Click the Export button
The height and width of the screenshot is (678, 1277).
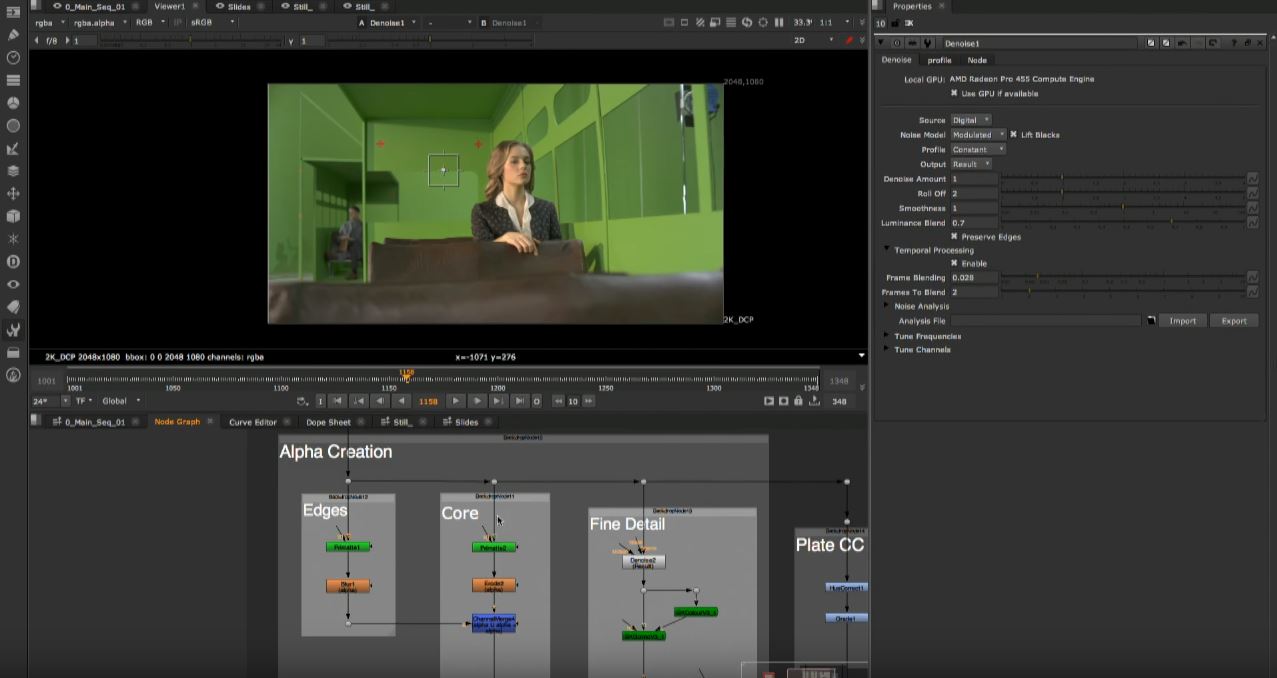tap(1234, 321)
